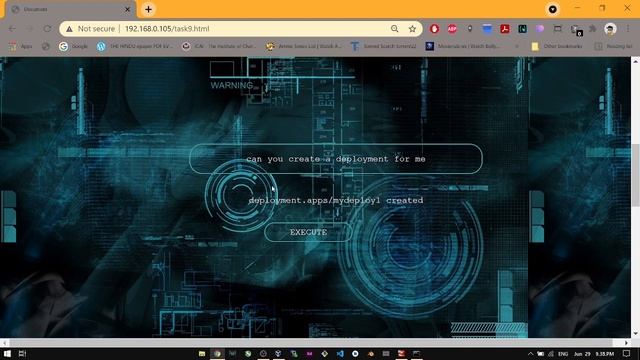Open the Windows notification center
Image resolution: width=640 pixels, height=360 pixels.
tap(627, 353)
